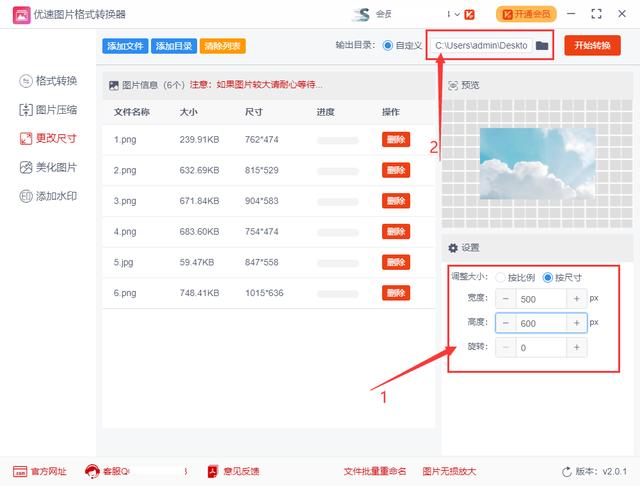
Task: Click the size value 762*474
Action: 262,140
